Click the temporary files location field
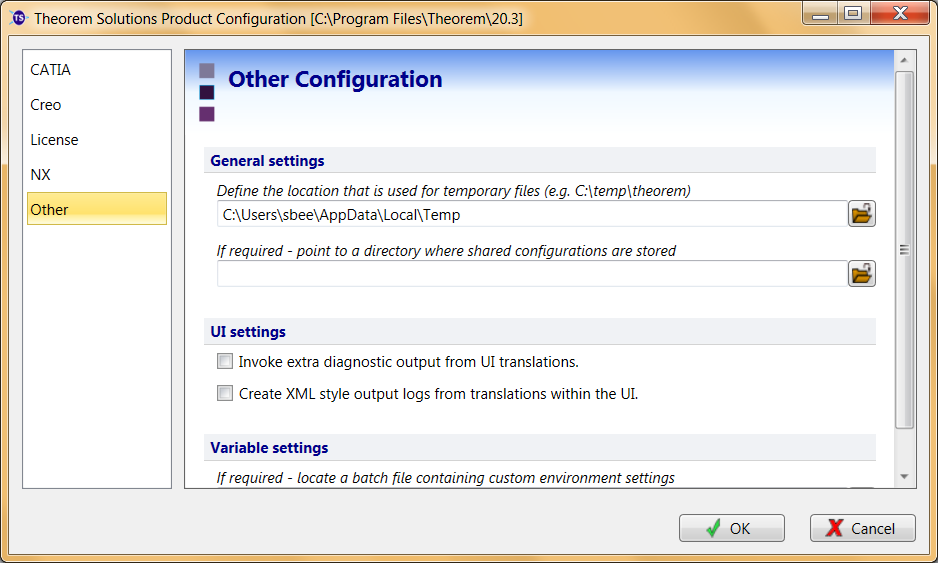Image resolution: width=938 pixels, height=563 pixels. [532, 214]
